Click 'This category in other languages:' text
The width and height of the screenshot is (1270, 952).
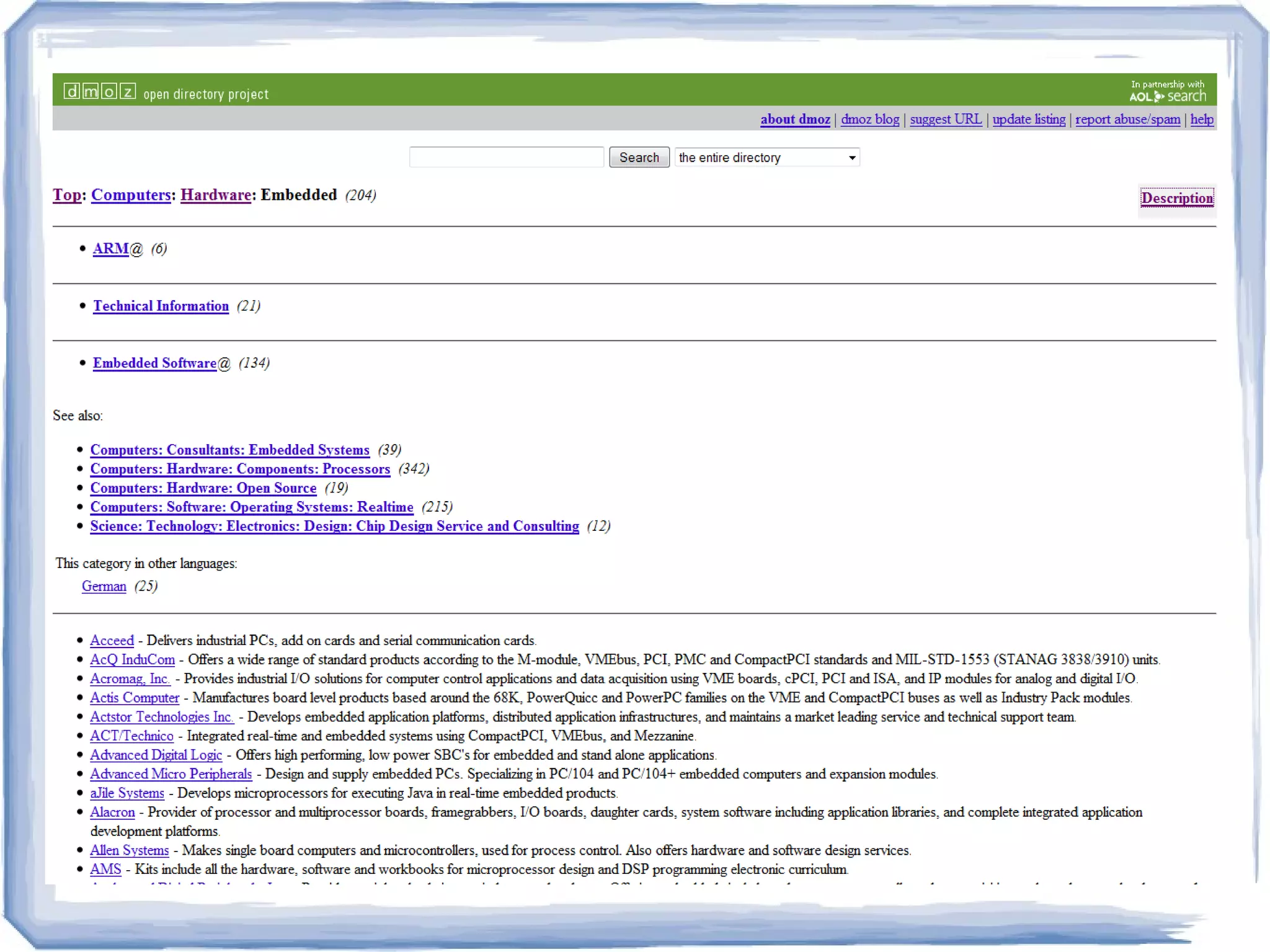146,563
